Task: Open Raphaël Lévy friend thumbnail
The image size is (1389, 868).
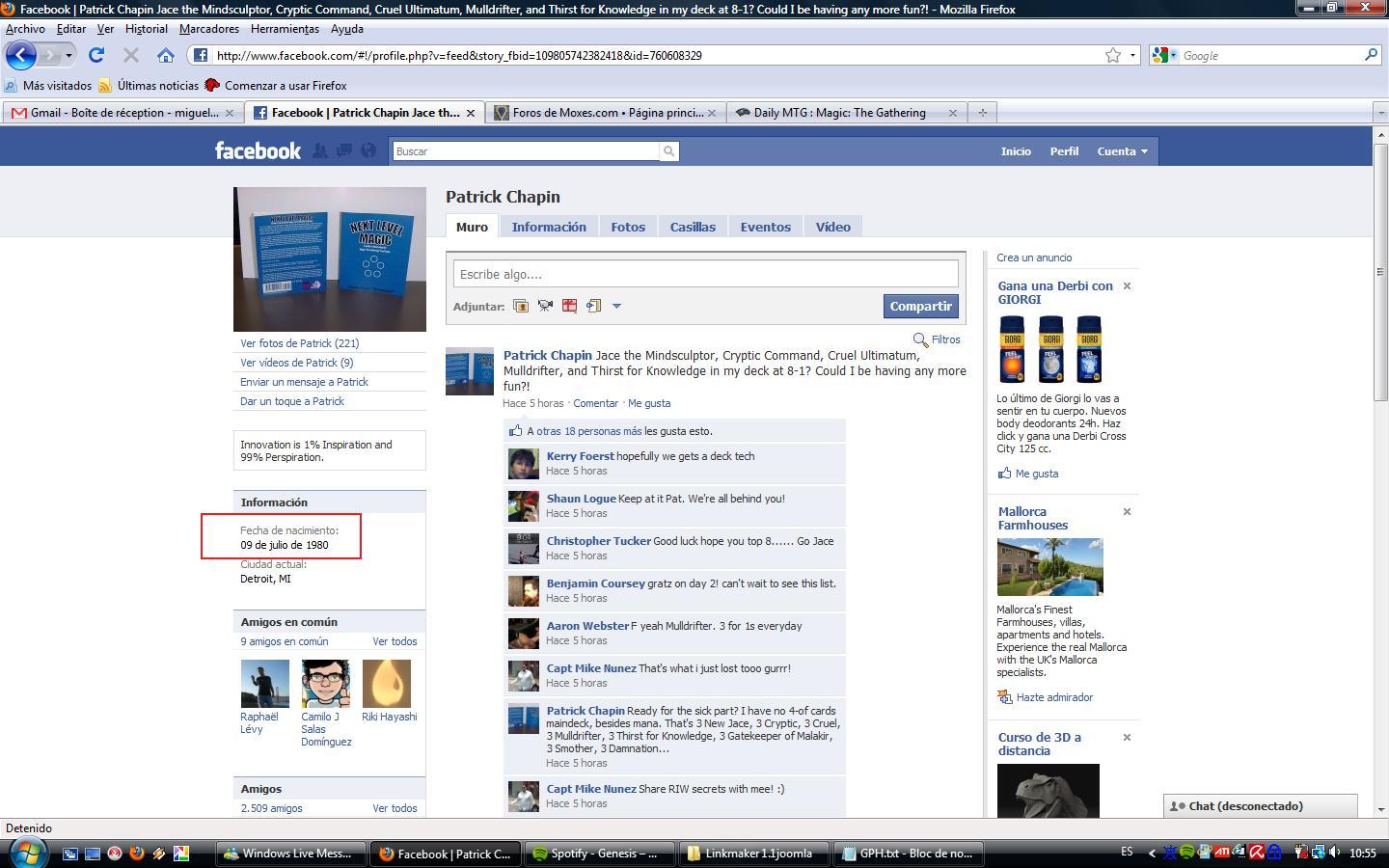Action: (265, 684)
